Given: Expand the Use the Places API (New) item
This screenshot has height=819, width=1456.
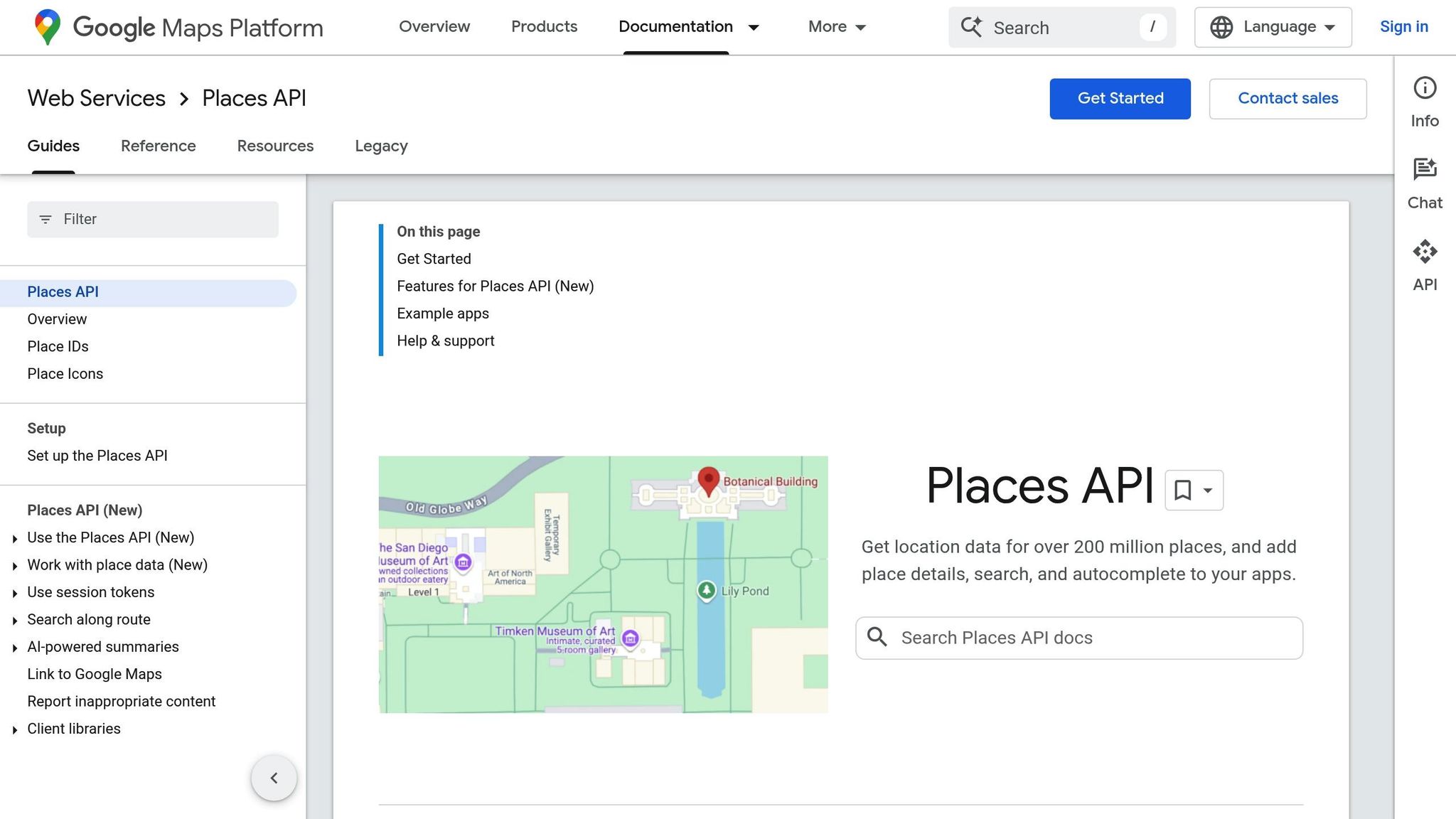Looking at the screenshot, I should [x=16, y=538].
